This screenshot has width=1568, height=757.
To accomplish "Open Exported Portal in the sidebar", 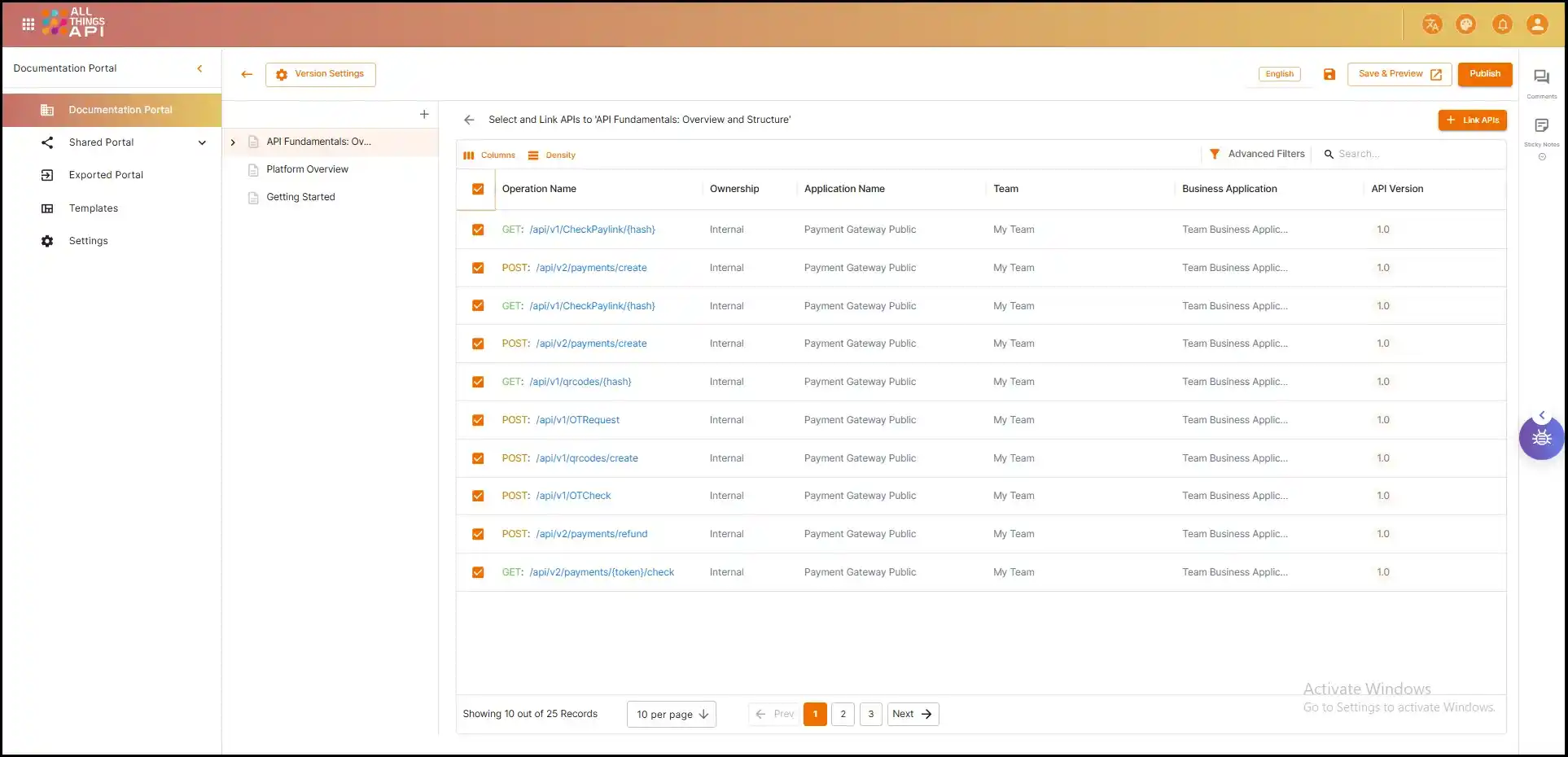I will [x=106, y=175].
